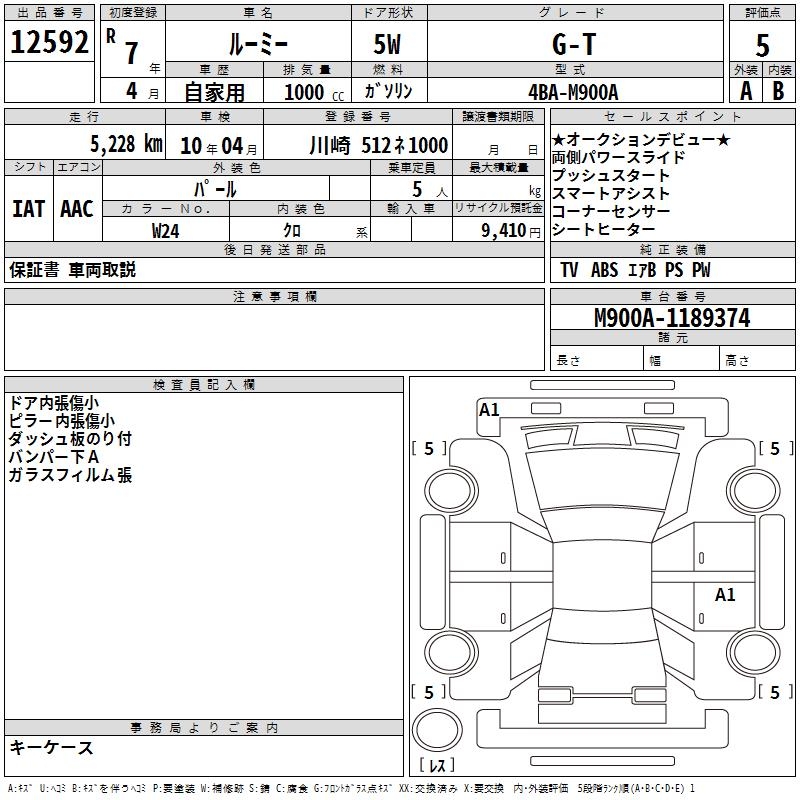Click the shift type IAT
The image size is (800, 800).
click(x=29, y=209)
